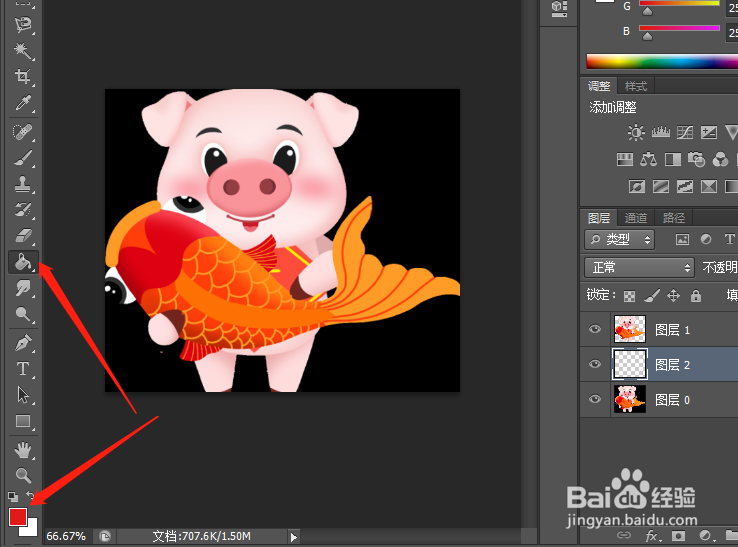Add a Brightness/Contrast adjustment
738x547 pixels.
[x=636, y=132]
